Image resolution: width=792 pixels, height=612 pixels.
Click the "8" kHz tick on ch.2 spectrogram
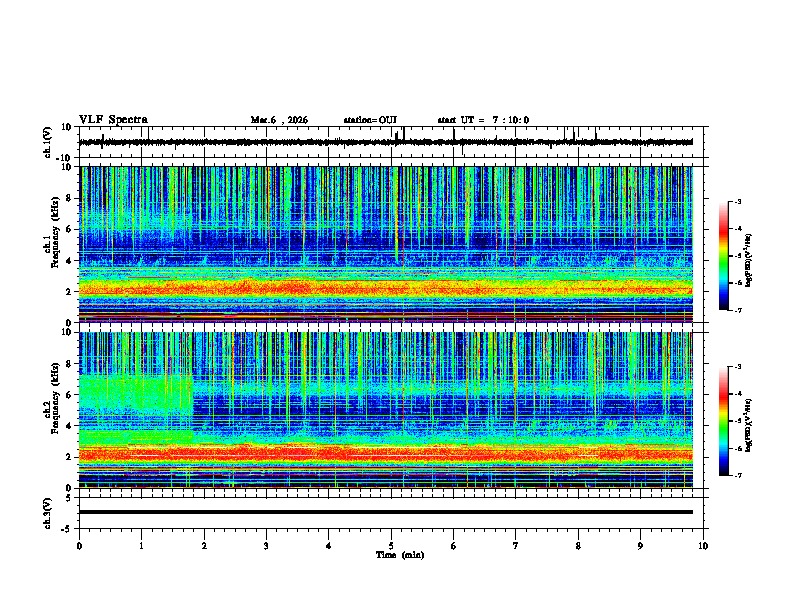(70, 364)
